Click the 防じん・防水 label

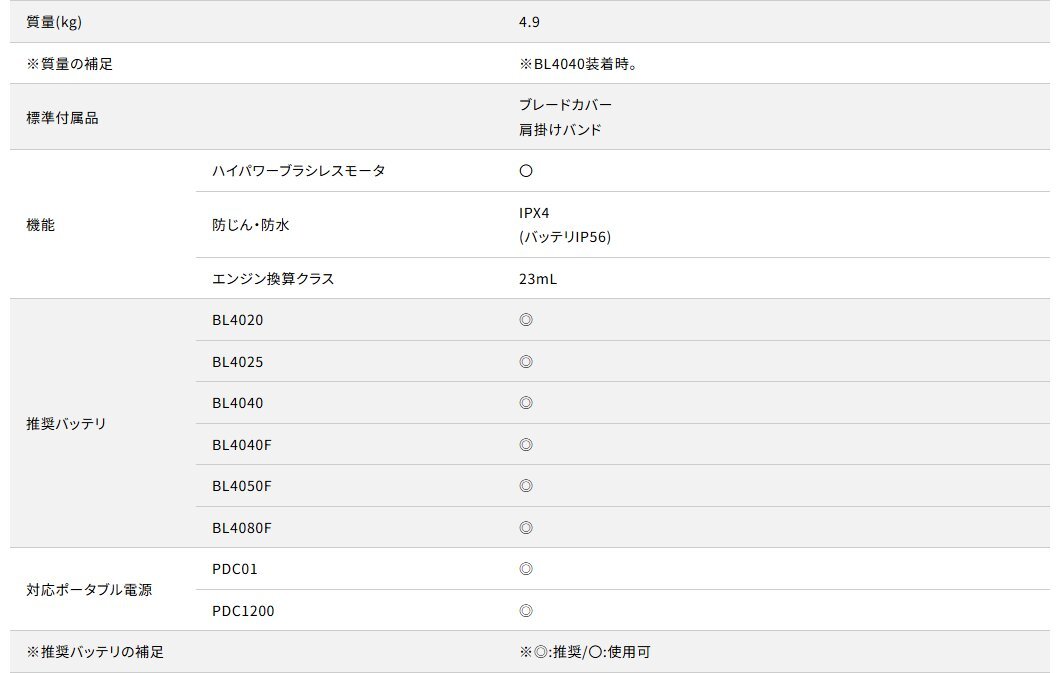(x=250, y=225)
